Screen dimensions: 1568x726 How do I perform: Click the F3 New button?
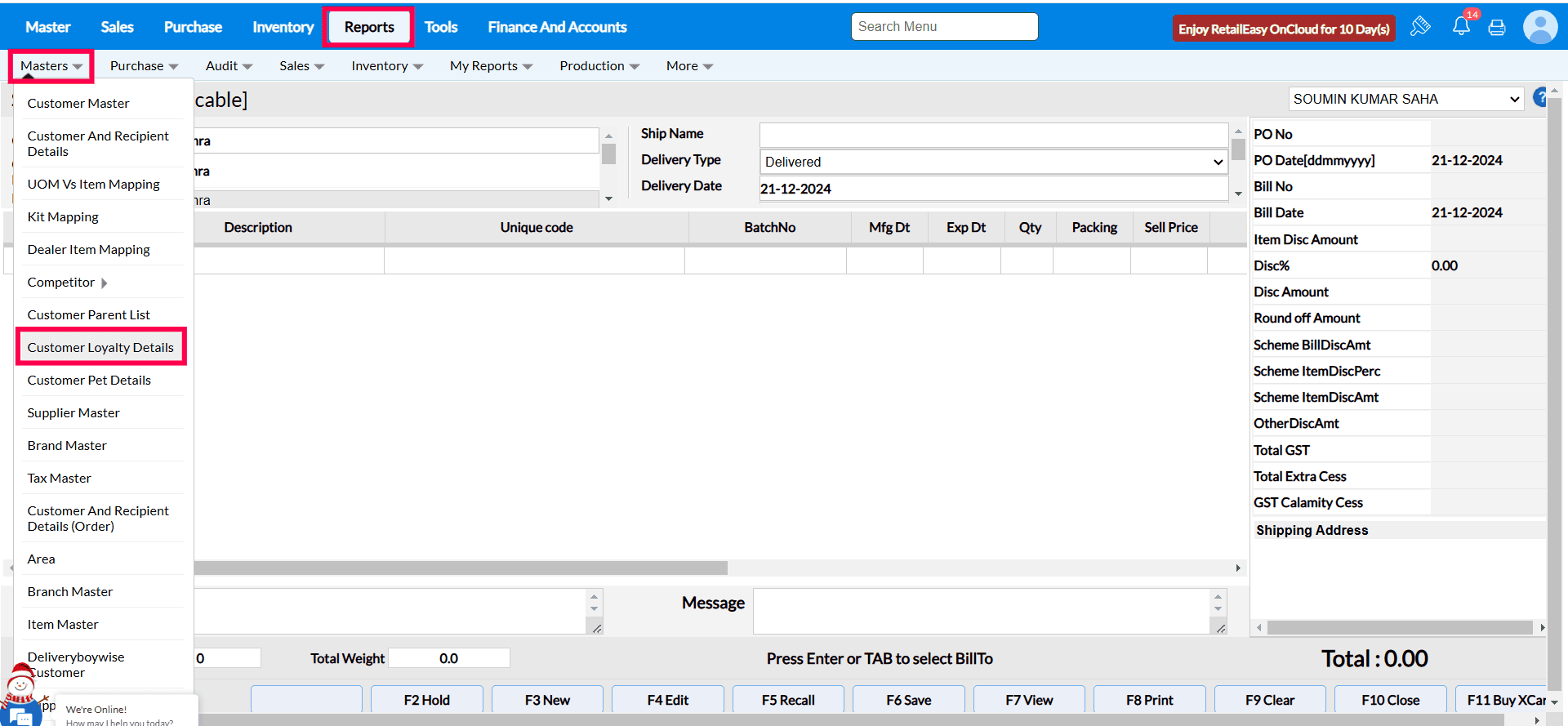(x=547, y=700)
